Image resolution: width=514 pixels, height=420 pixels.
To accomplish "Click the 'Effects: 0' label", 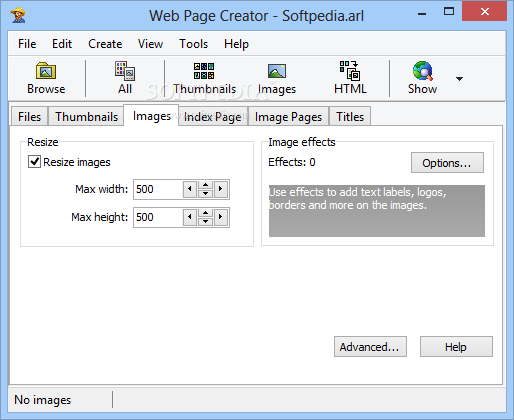I will point(292,162).
